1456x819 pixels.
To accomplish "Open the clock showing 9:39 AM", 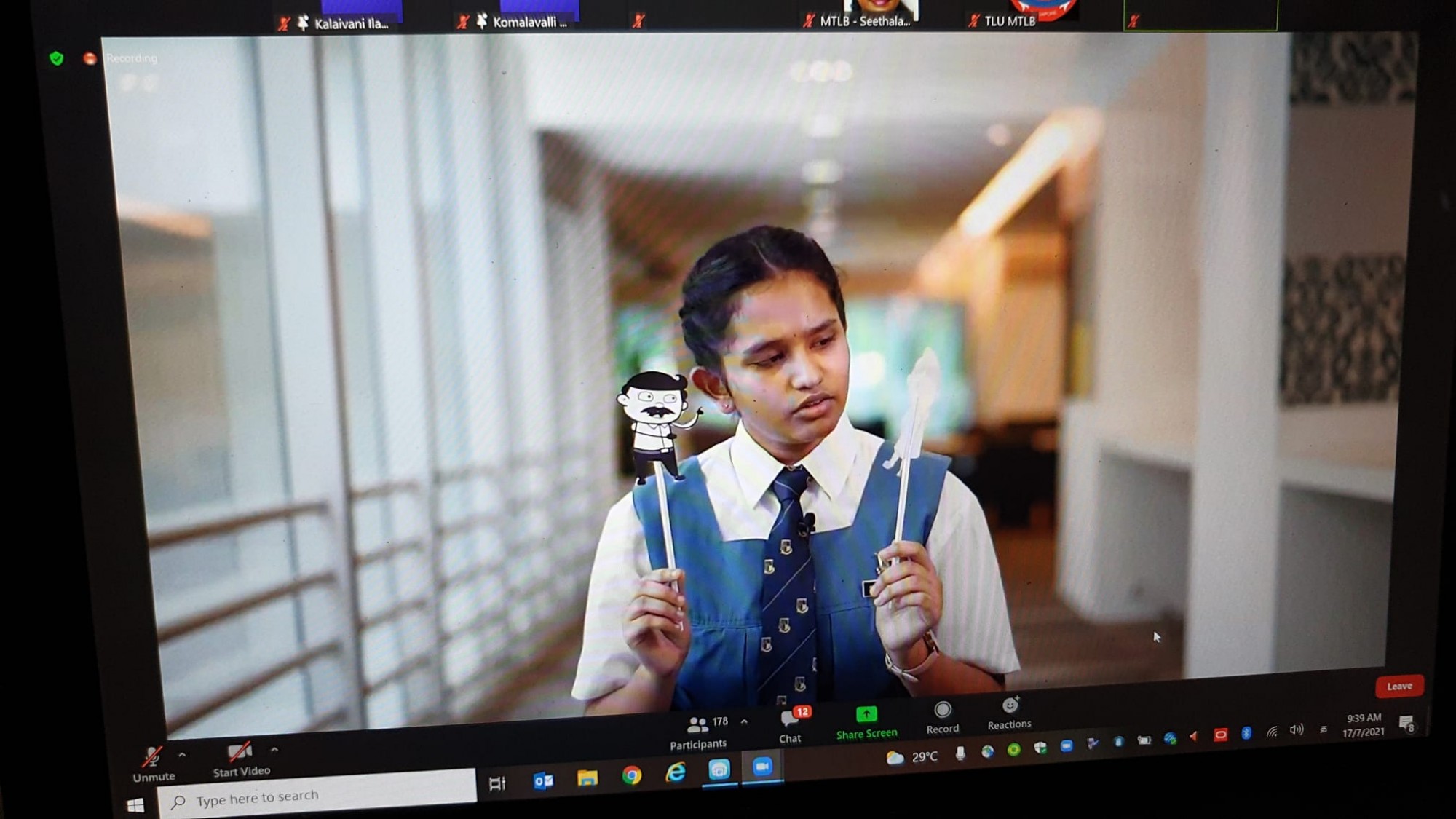I will coord(1364,725).
